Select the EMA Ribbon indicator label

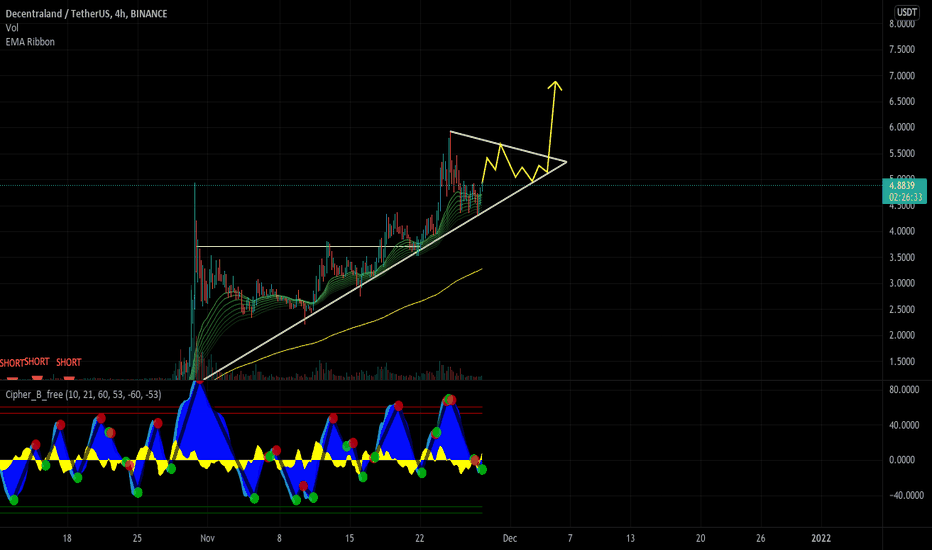pos(30,42)
